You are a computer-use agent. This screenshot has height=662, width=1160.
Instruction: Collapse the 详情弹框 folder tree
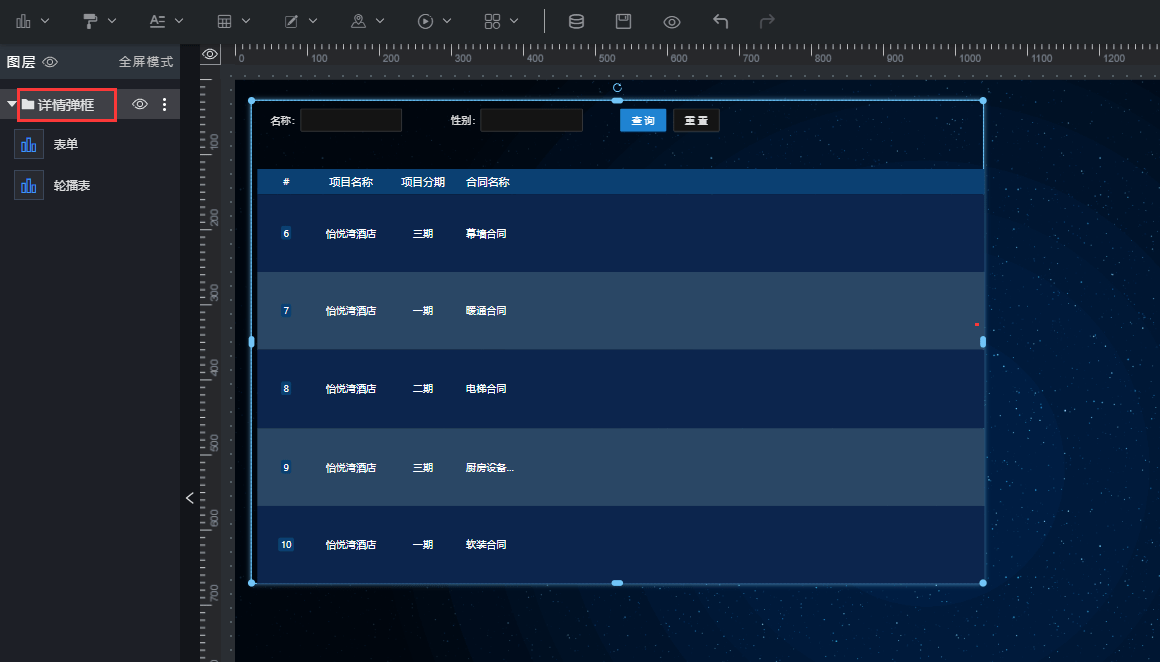(11, 104)
